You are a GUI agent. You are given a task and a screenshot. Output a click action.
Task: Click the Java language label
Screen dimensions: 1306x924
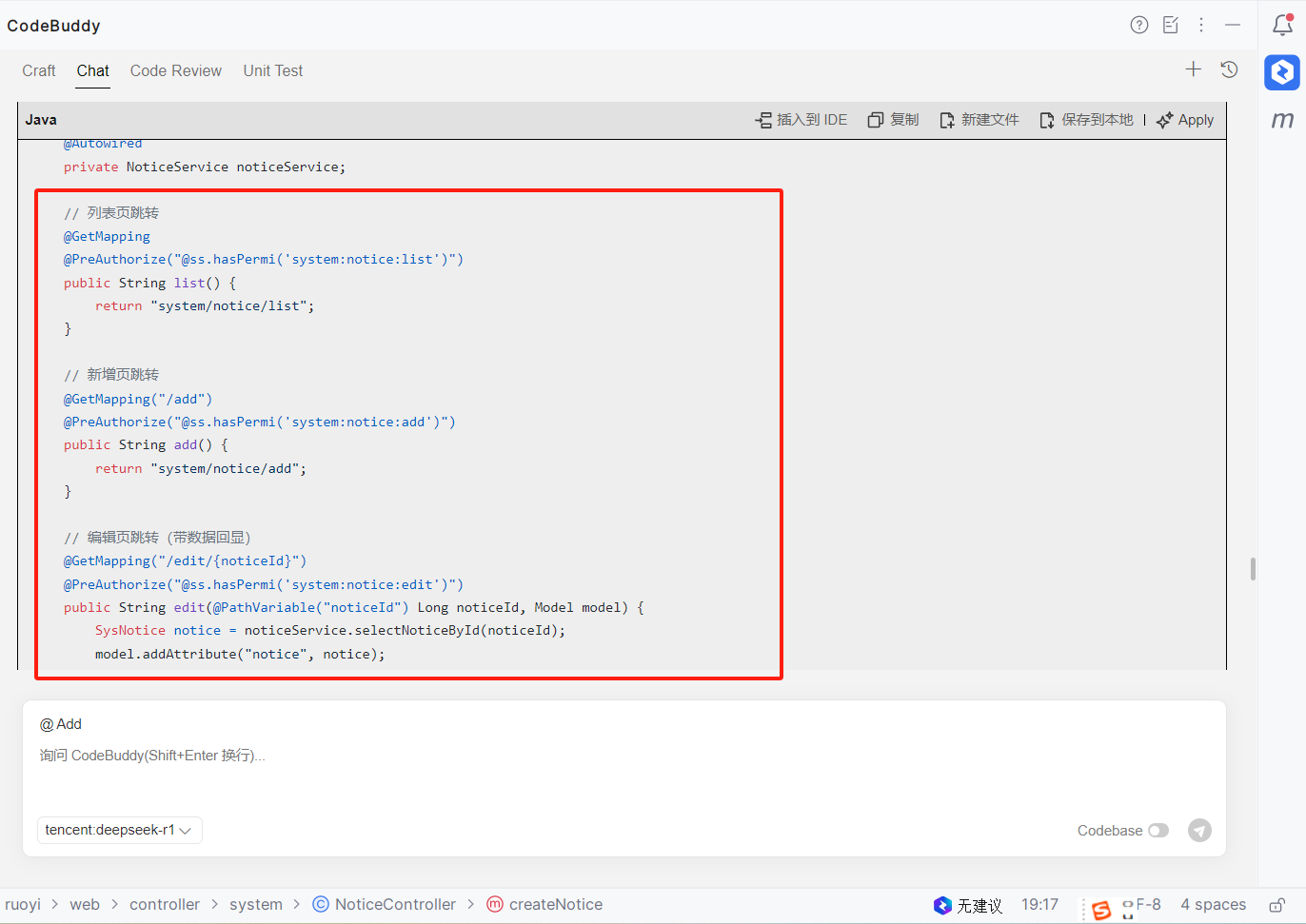41,120
